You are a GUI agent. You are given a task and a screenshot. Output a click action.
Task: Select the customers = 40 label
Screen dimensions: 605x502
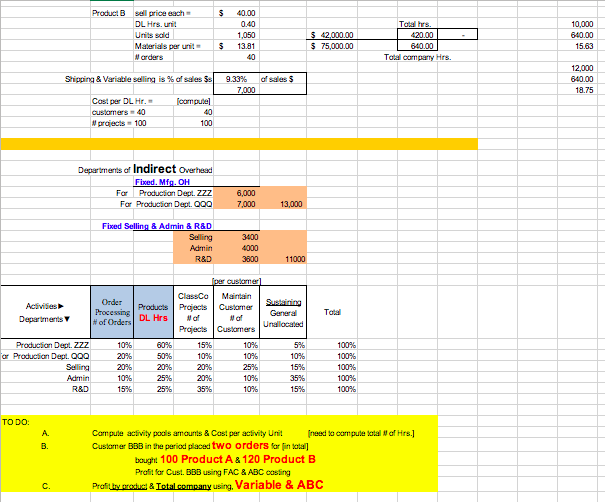point(118,112)
